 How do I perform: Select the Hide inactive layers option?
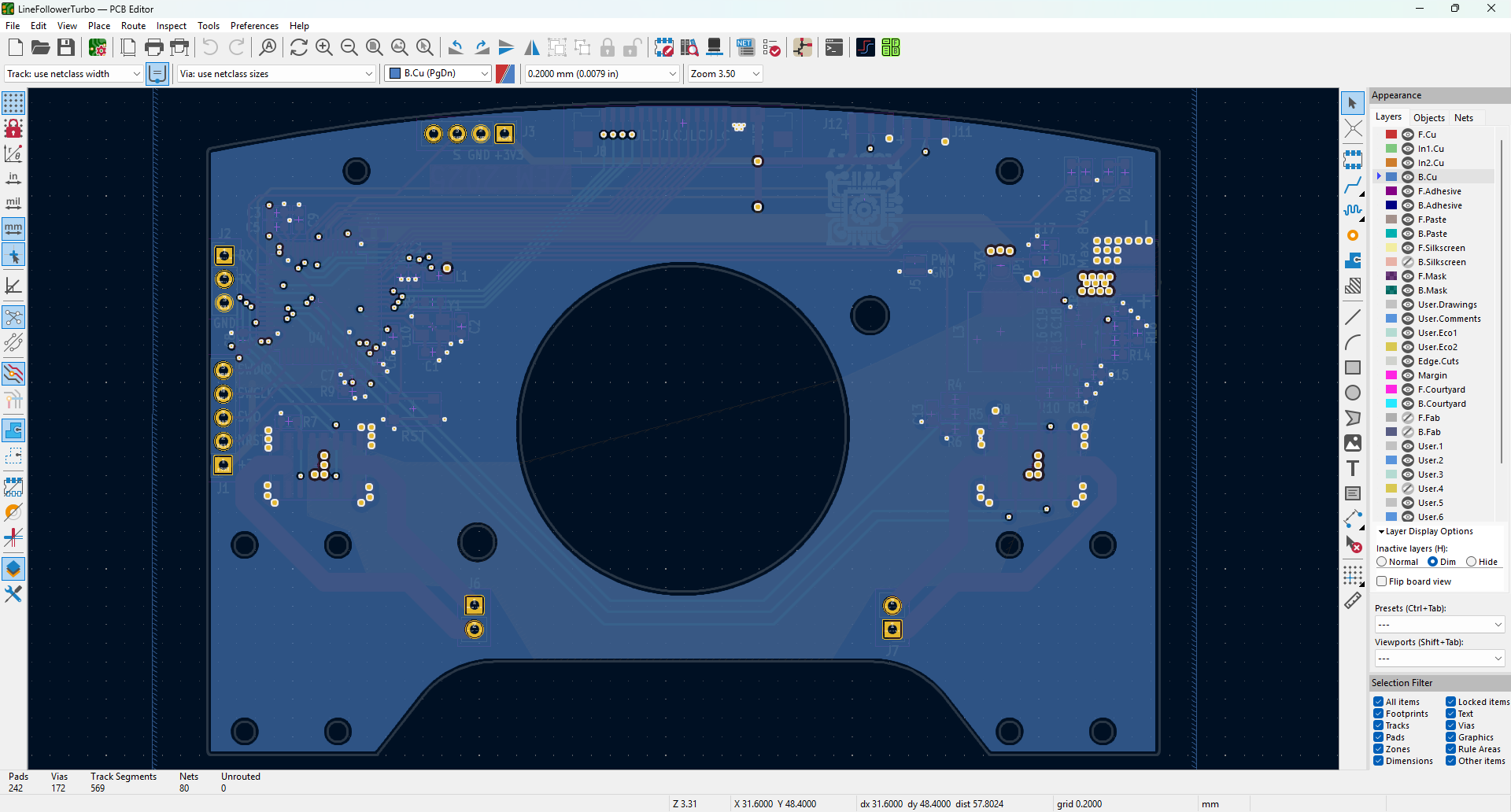coord(1471,562)
